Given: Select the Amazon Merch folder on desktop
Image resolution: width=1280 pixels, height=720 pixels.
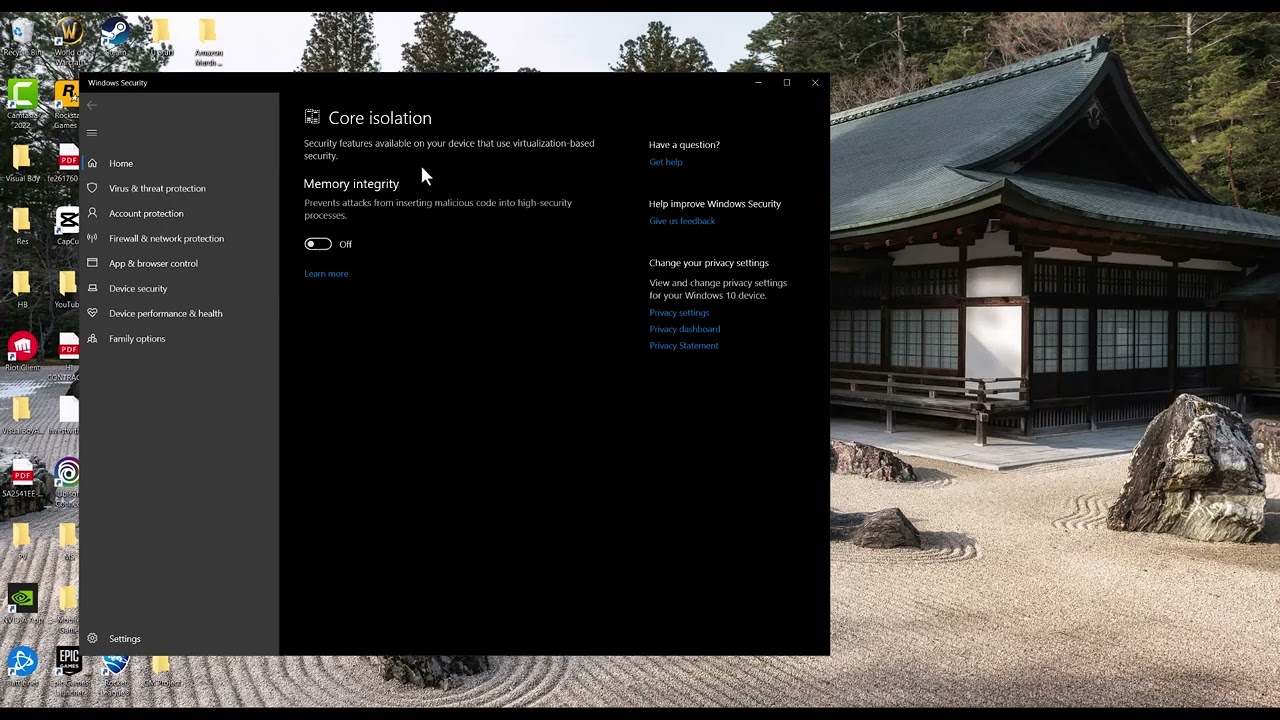Looking at the screenshot, I should coord(208,42).
